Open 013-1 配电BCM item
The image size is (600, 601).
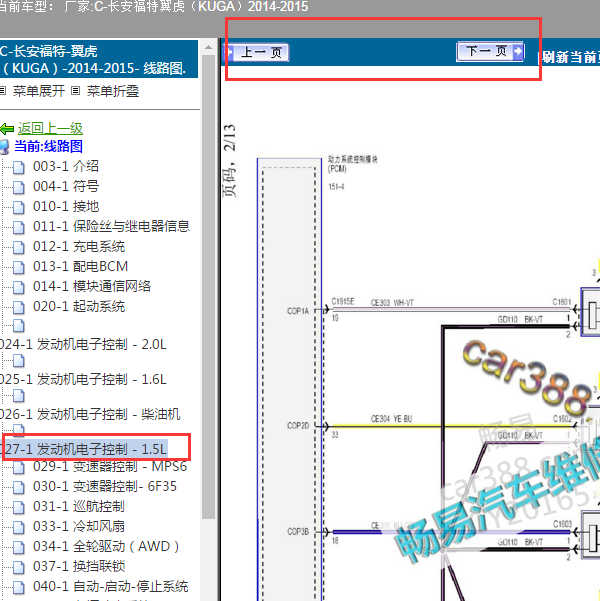pos(81,266)
